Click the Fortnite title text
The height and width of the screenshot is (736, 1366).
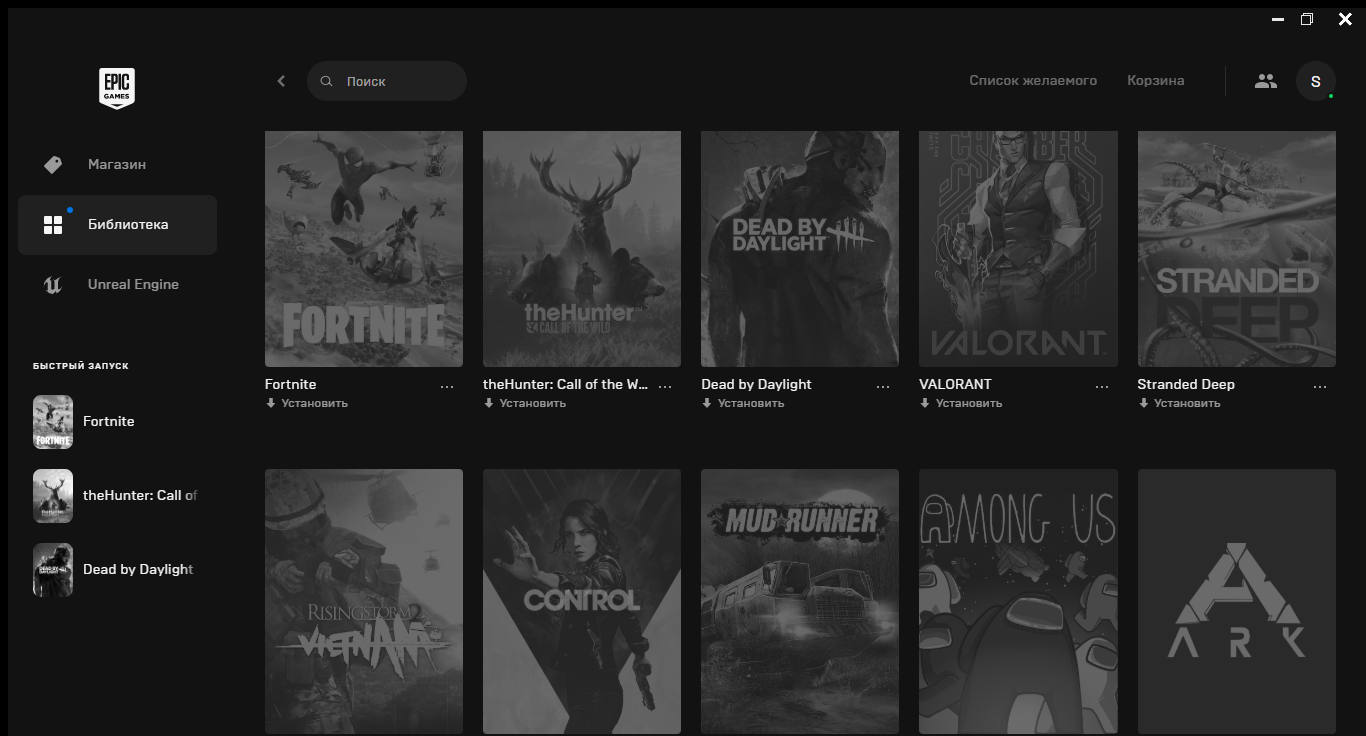pyautogui.click(x=291, y=385)
